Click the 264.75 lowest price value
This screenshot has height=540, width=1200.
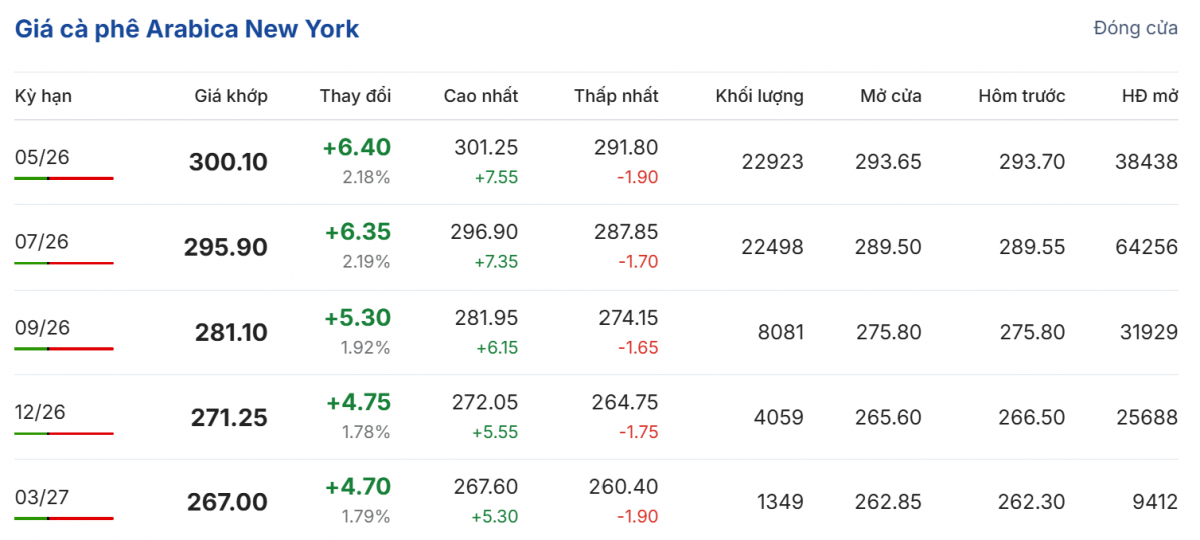pyautogui.click(x=624, y=402)
